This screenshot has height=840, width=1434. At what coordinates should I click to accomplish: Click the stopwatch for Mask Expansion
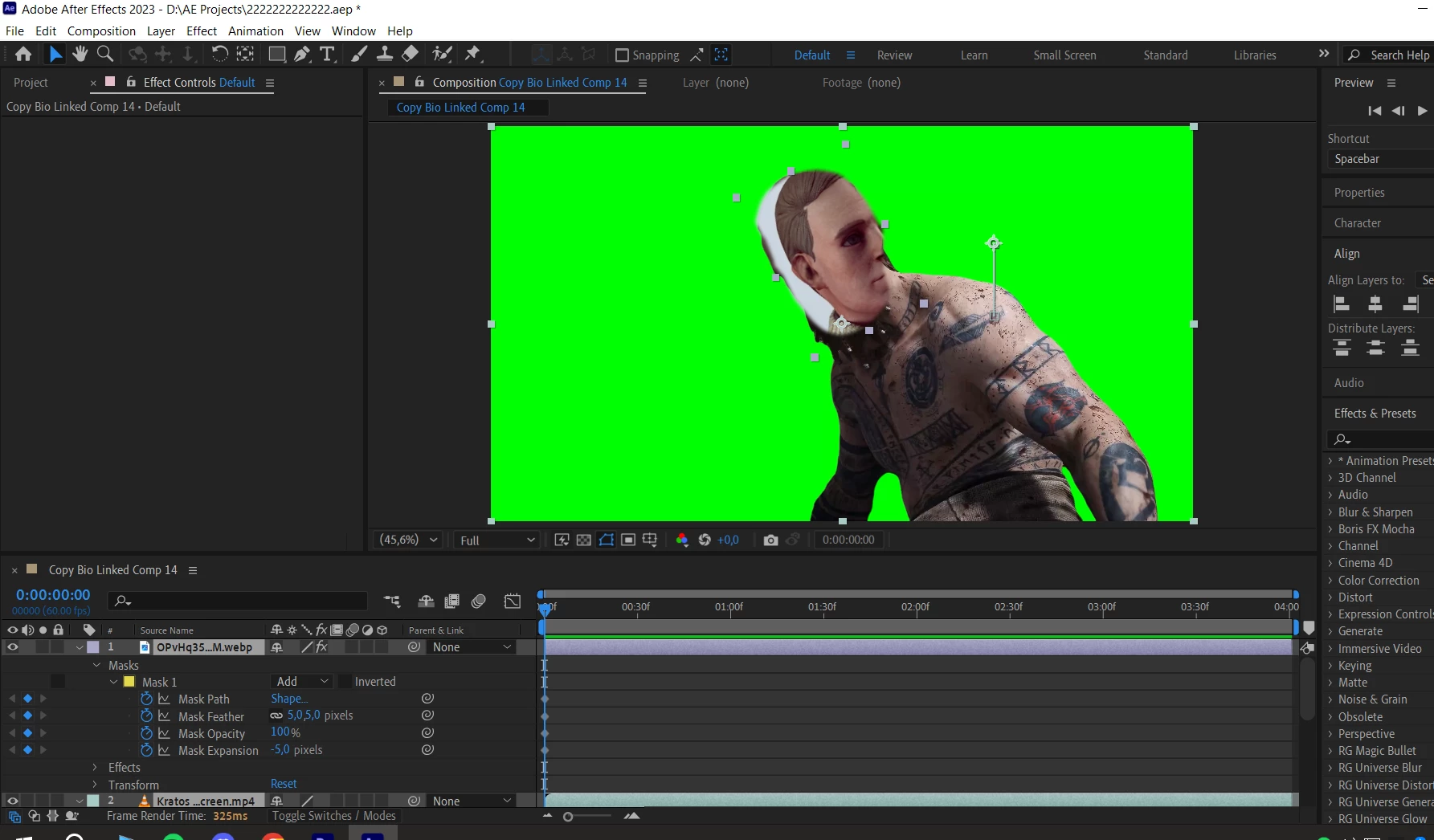tap(146, 750)
